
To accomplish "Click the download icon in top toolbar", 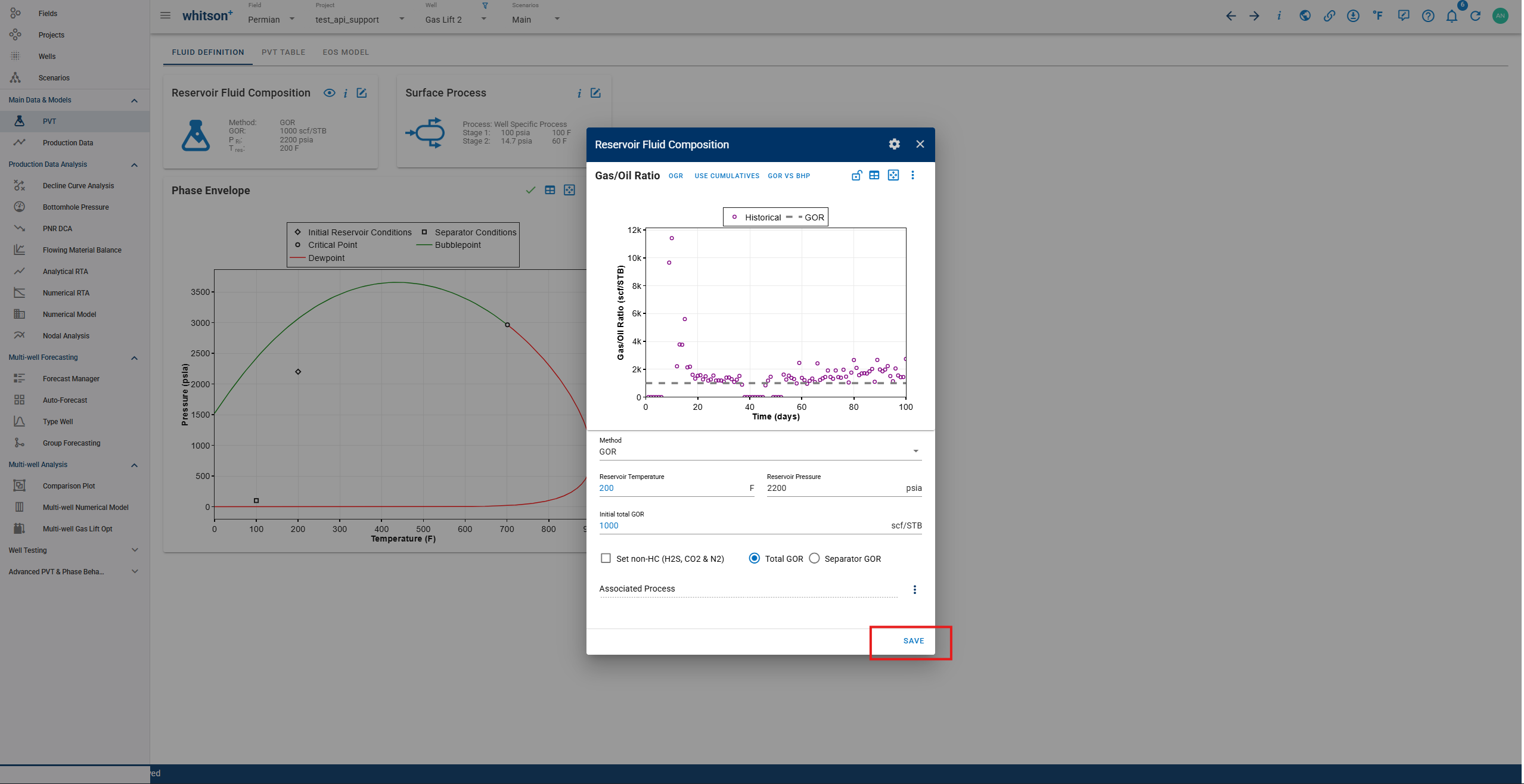I will [x=1353, y=16].
